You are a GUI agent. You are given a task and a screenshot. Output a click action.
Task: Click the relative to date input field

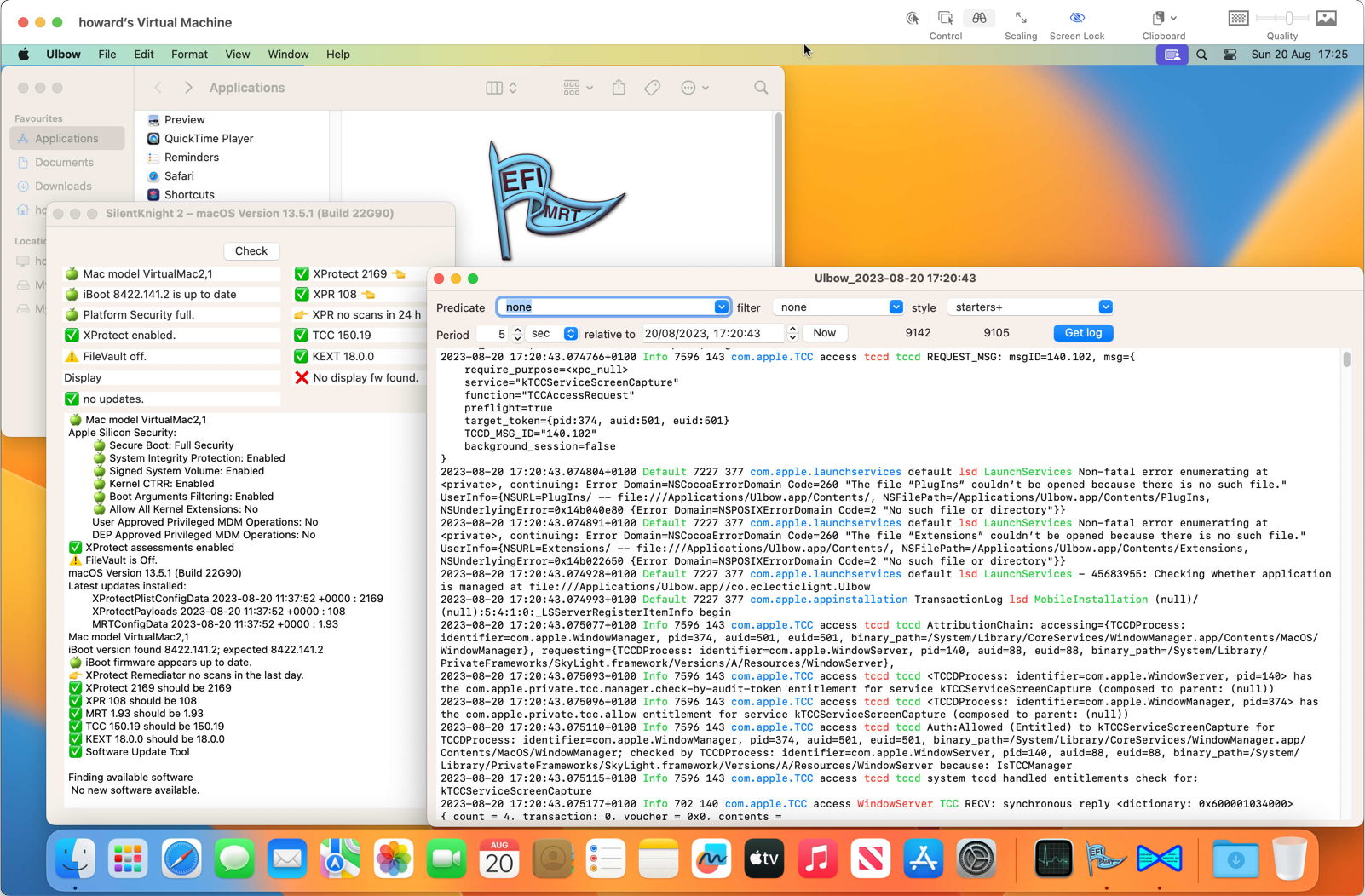pos(713,333)
